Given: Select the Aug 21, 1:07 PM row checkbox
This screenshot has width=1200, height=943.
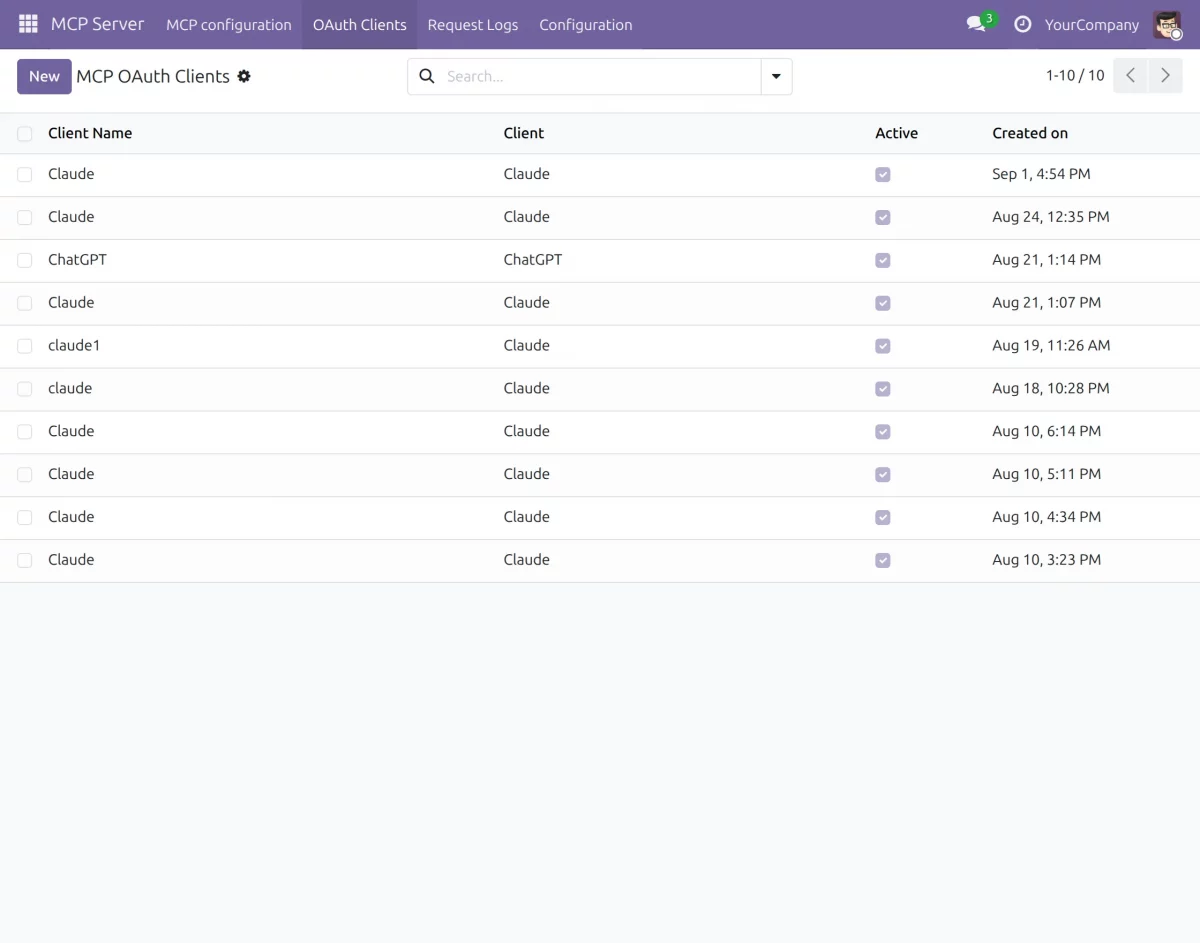Looking at the screenshot, I should pyautogui.click(x=25, y=303).
